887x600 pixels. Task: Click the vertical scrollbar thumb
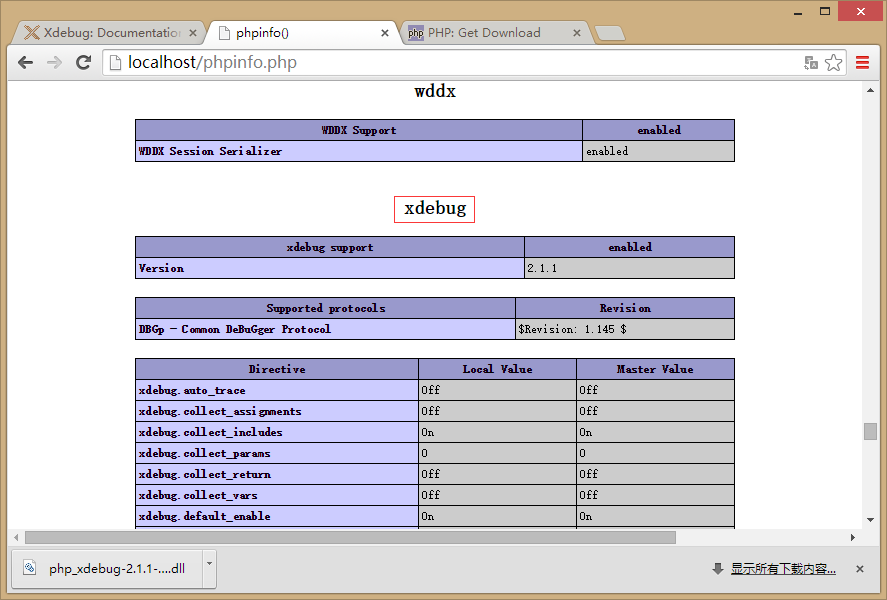point(870,431)
